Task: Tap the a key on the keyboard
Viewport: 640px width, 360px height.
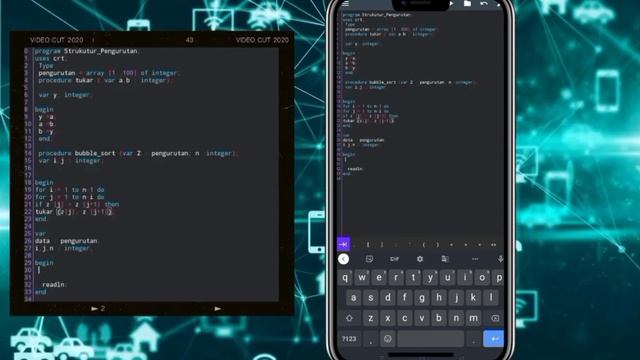Action: click(353, 298)
